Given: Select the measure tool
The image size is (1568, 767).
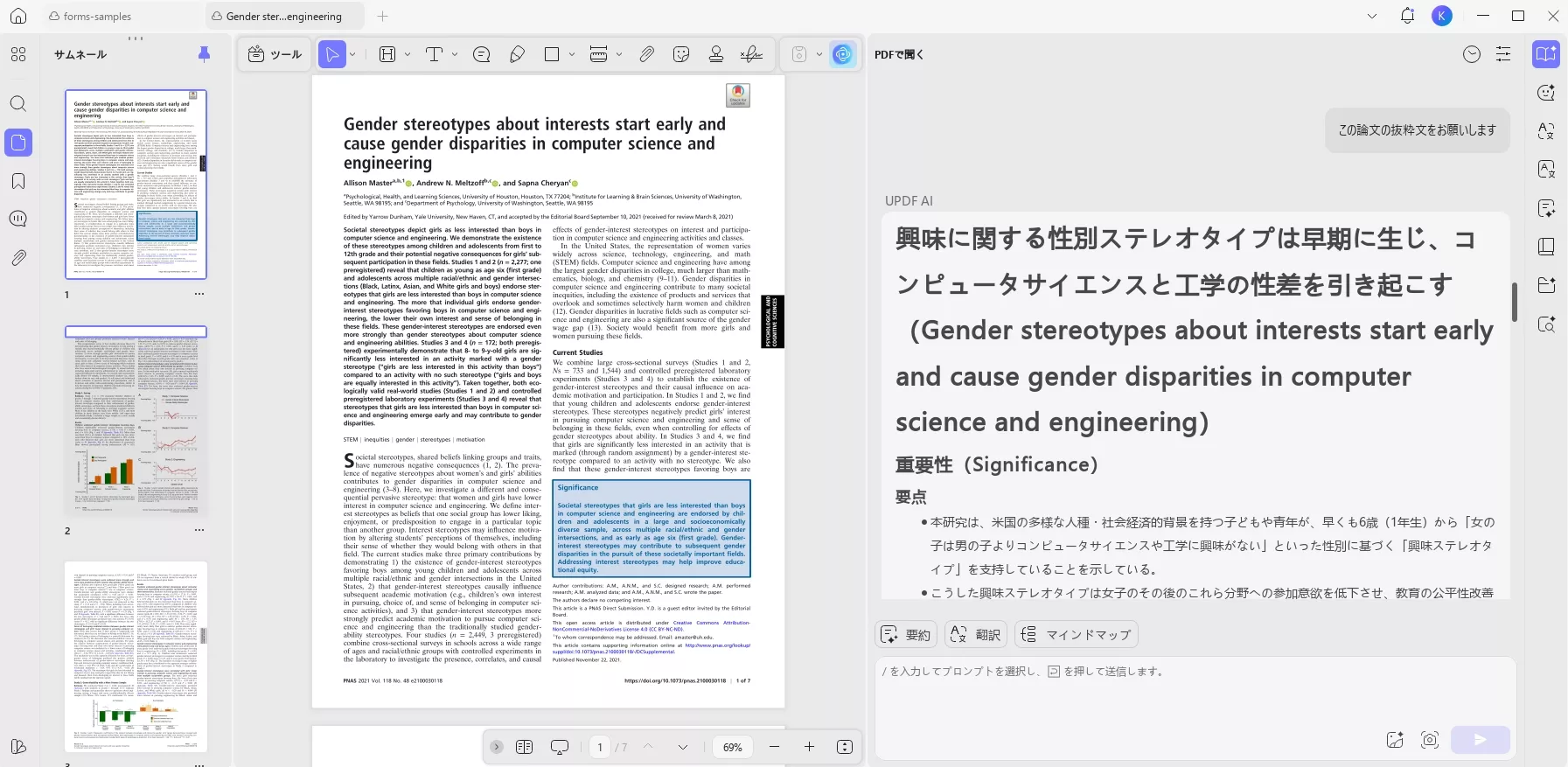Looking at the screenshot, I should (599, 54).
